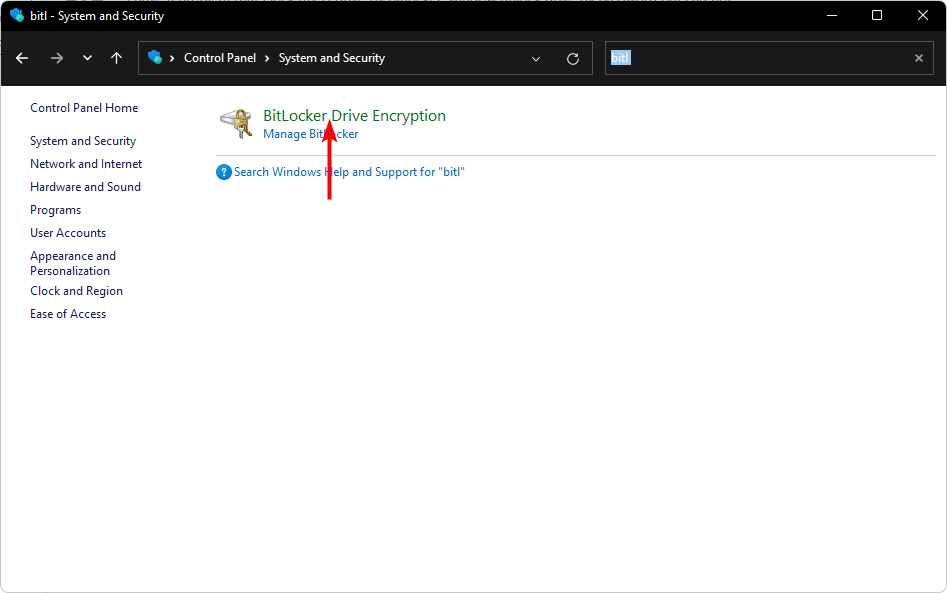This screenshot has height=593, width=947.
Task: Open the Network and Internet category
Action: (x=86, y=164)
